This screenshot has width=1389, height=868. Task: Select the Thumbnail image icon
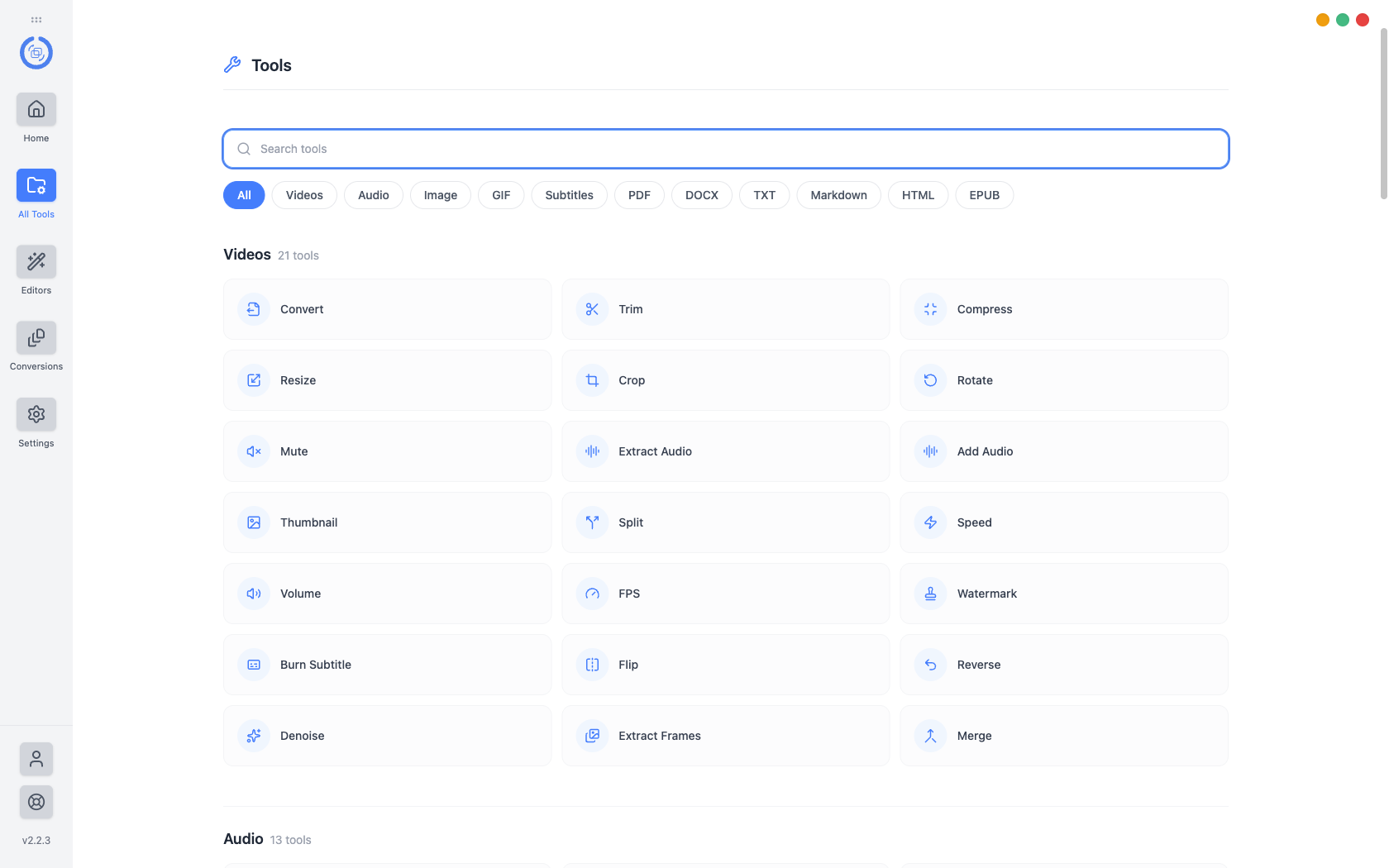254,522
